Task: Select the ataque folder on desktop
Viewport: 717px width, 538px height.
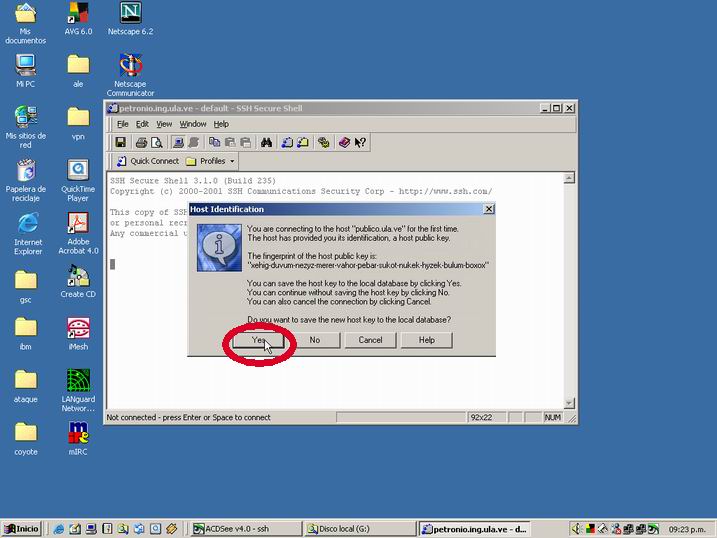Action: point(26,386)
